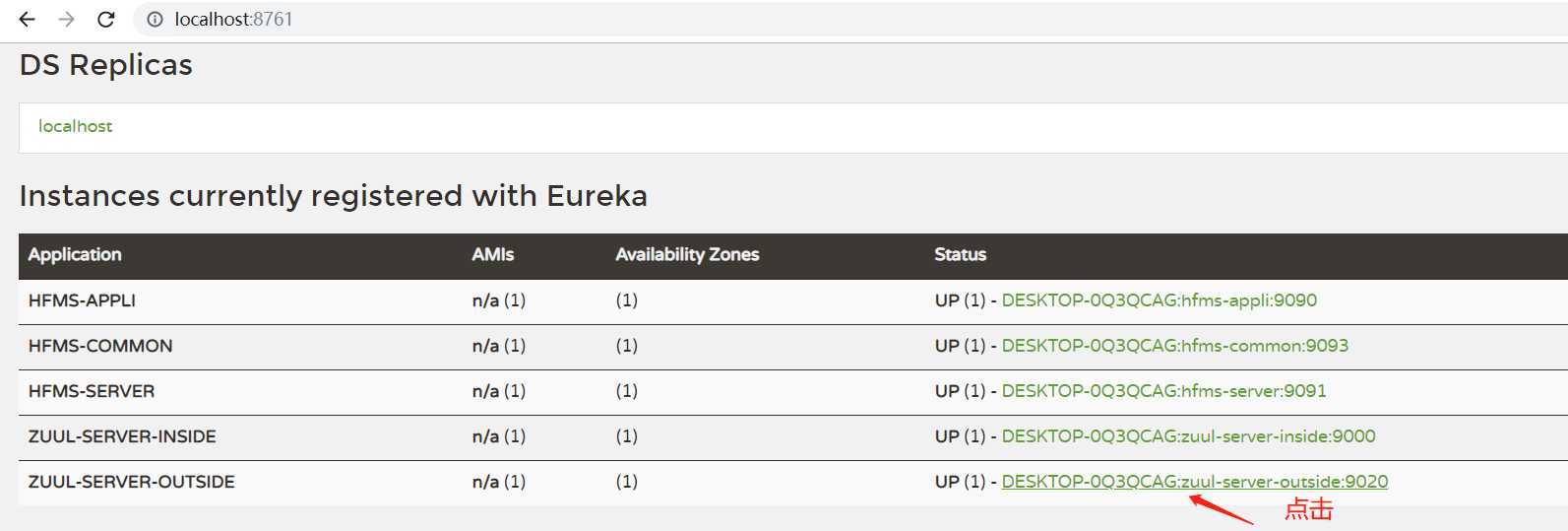
Task: Select the HFMS-APPLI application row
Action: coord(793,301)
